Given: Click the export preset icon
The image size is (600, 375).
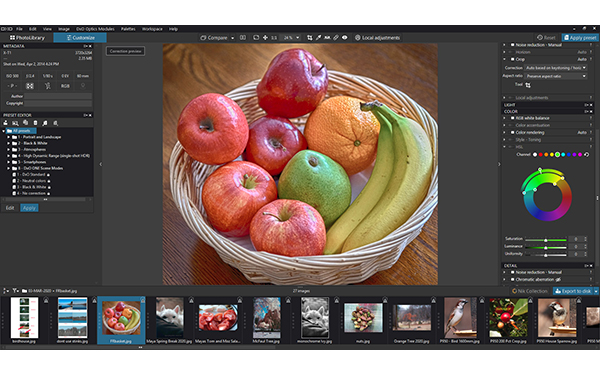Looking at the screenshot, I should coord(55,123).
